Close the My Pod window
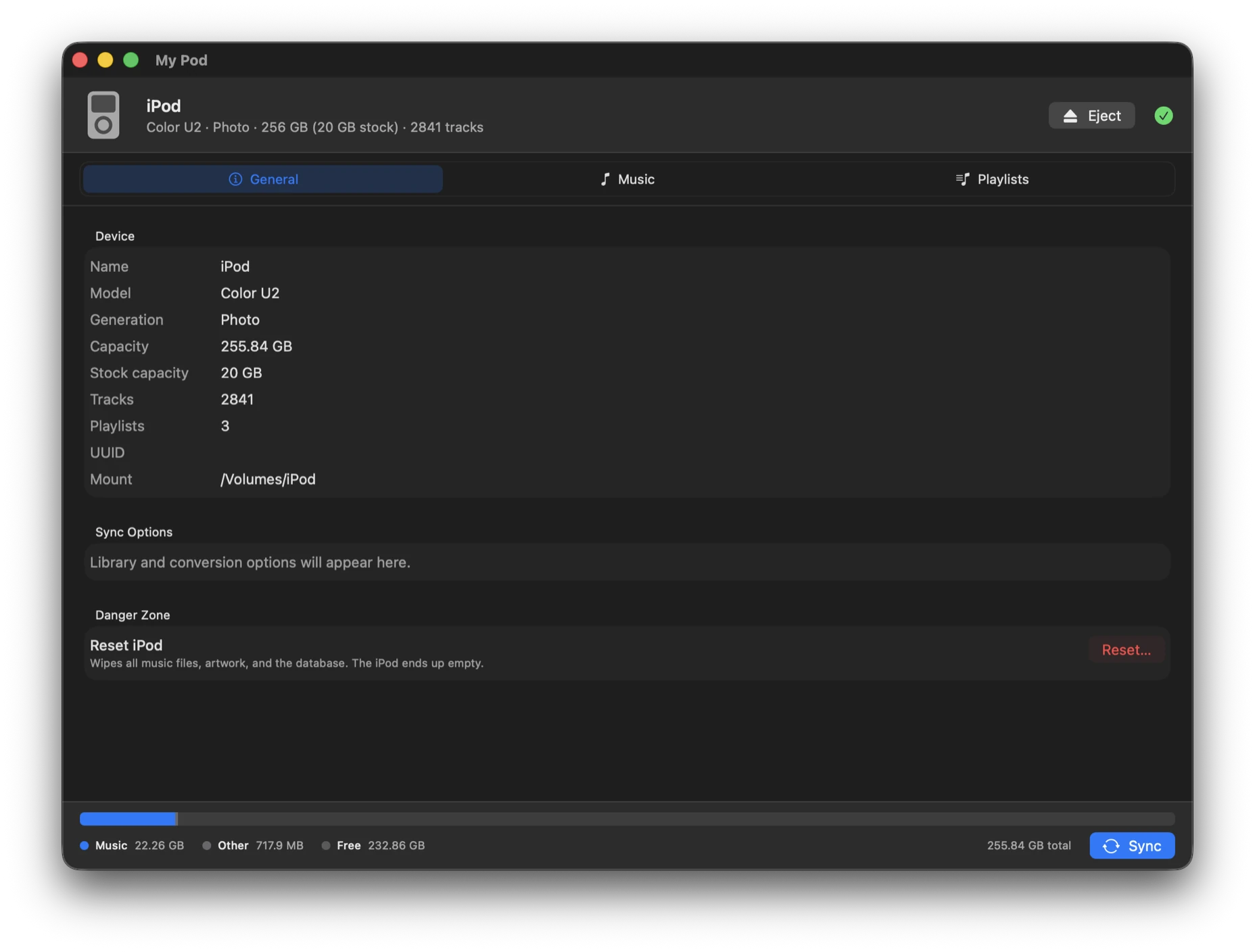 80,60
